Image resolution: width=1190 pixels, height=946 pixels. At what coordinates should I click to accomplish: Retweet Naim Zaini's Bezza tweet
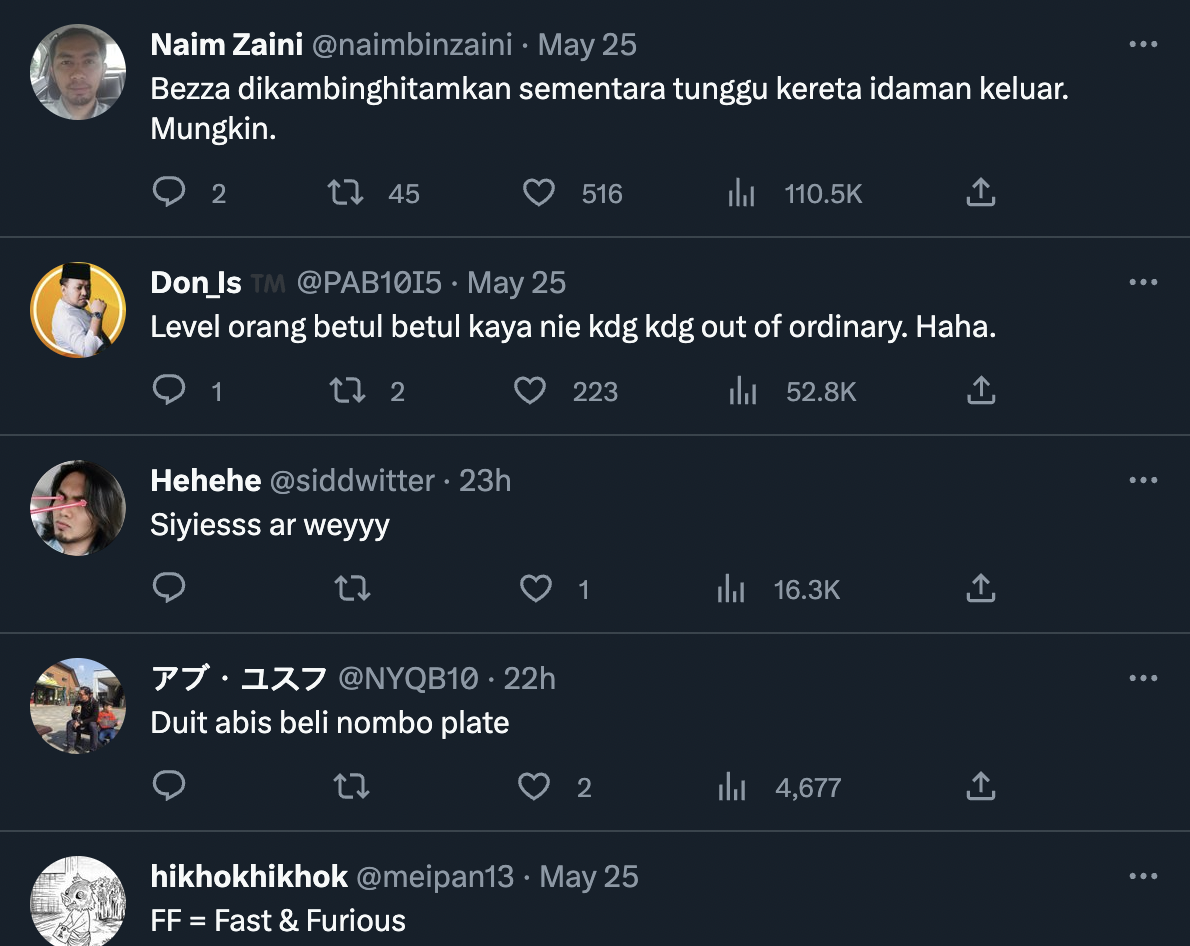[x=346, y=192]
